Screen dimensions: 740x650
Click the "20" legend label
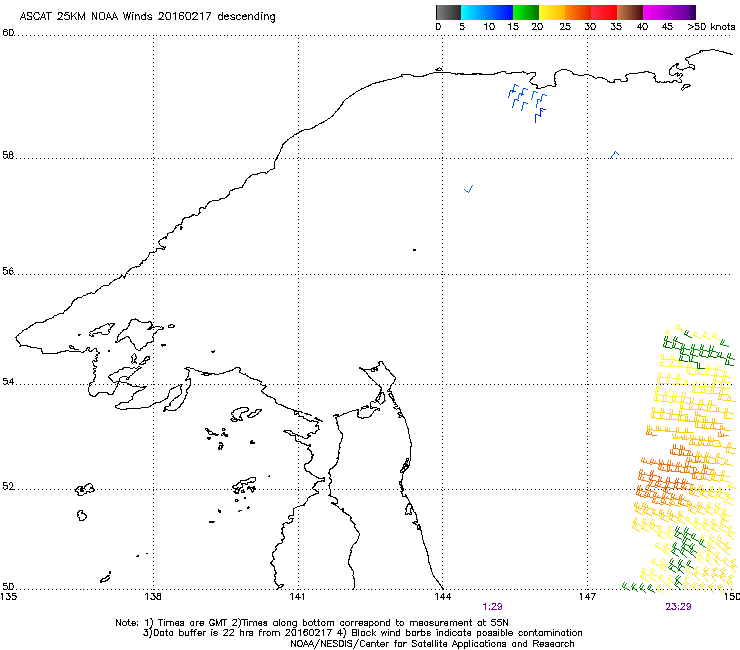click(537, 27)
